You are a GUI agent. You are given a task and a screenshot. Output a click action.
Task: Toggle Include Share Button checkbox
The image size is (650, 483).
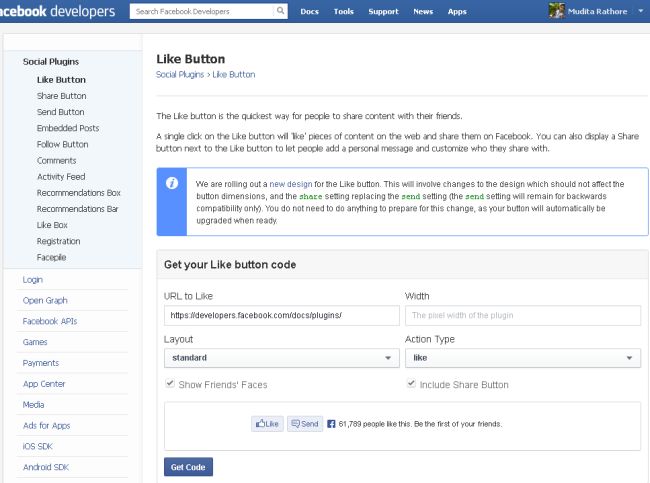pos(411,383)
